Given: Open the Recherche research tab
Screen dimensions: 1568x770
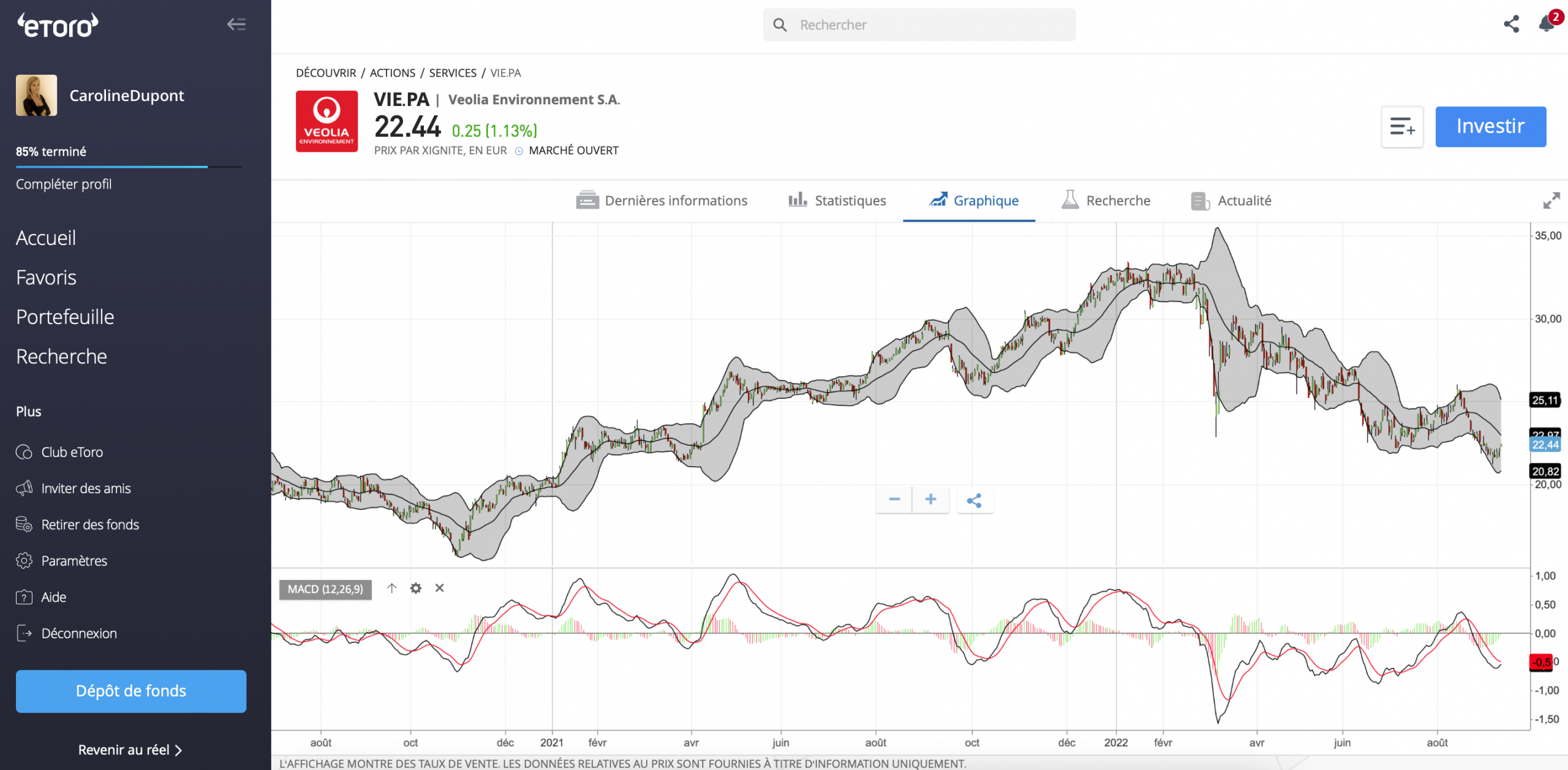Looking at the screenshot, I should pyautogui.click(x=1106, y=200).
